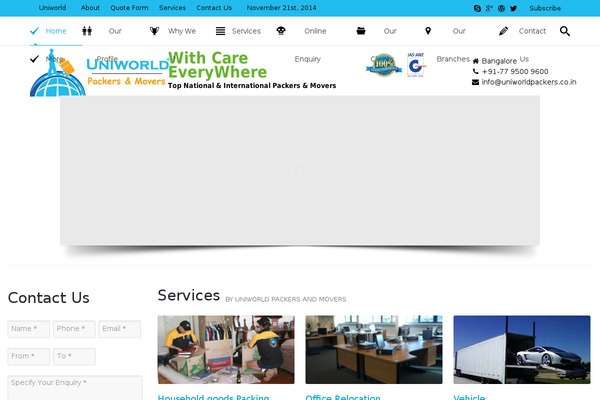Click the Subscribe link

(x=545, y=8)
